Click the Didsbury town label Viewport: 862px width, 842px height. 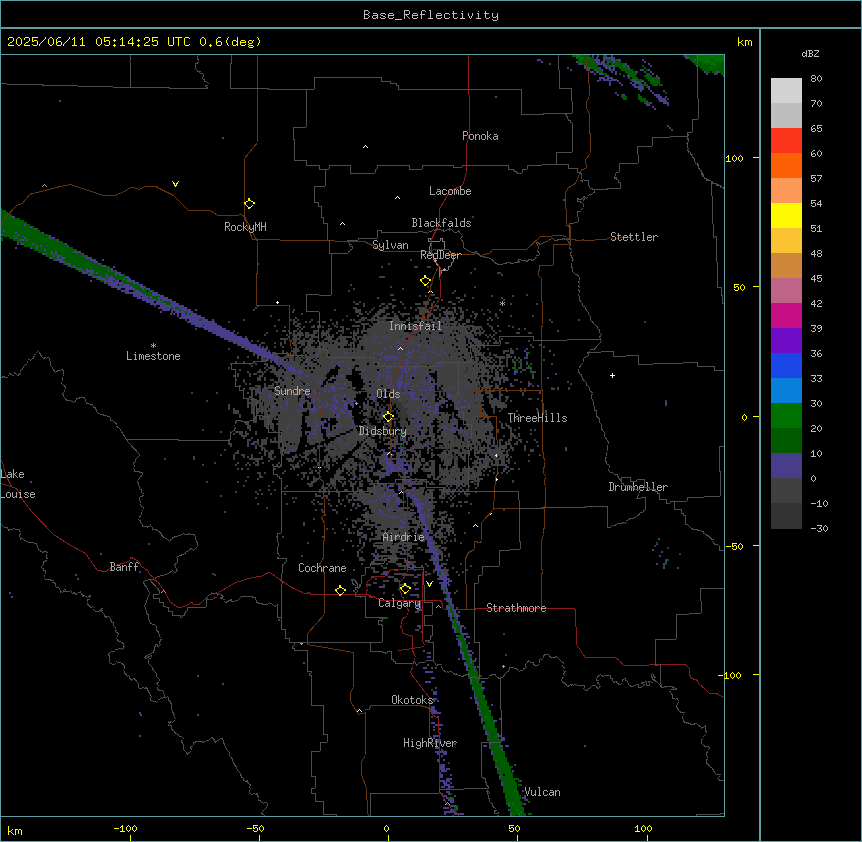point(383,431)
